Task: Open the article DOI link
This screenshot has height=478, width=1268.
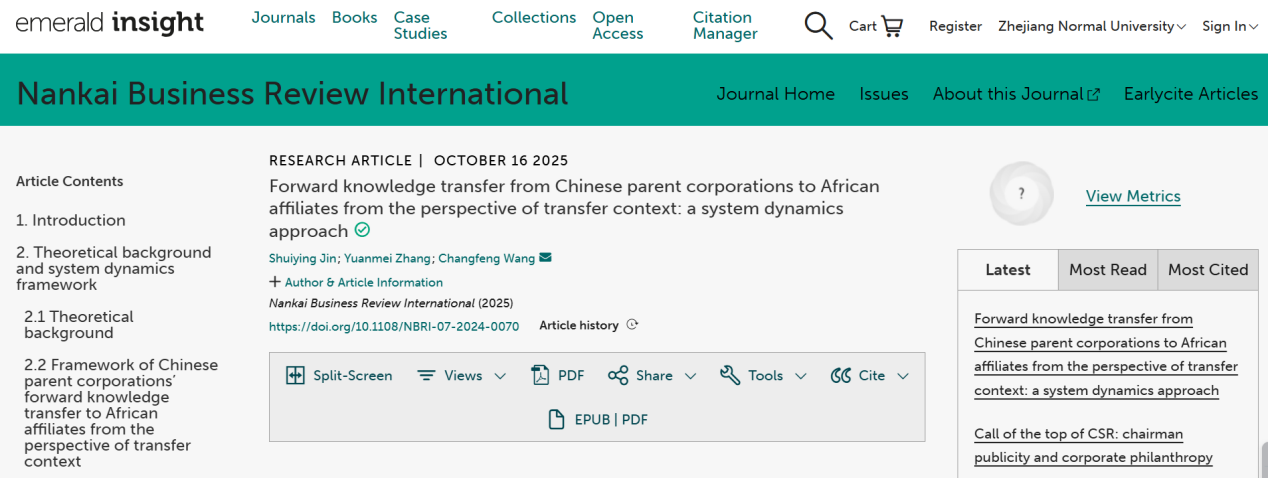Action: (x=394, y=326)
